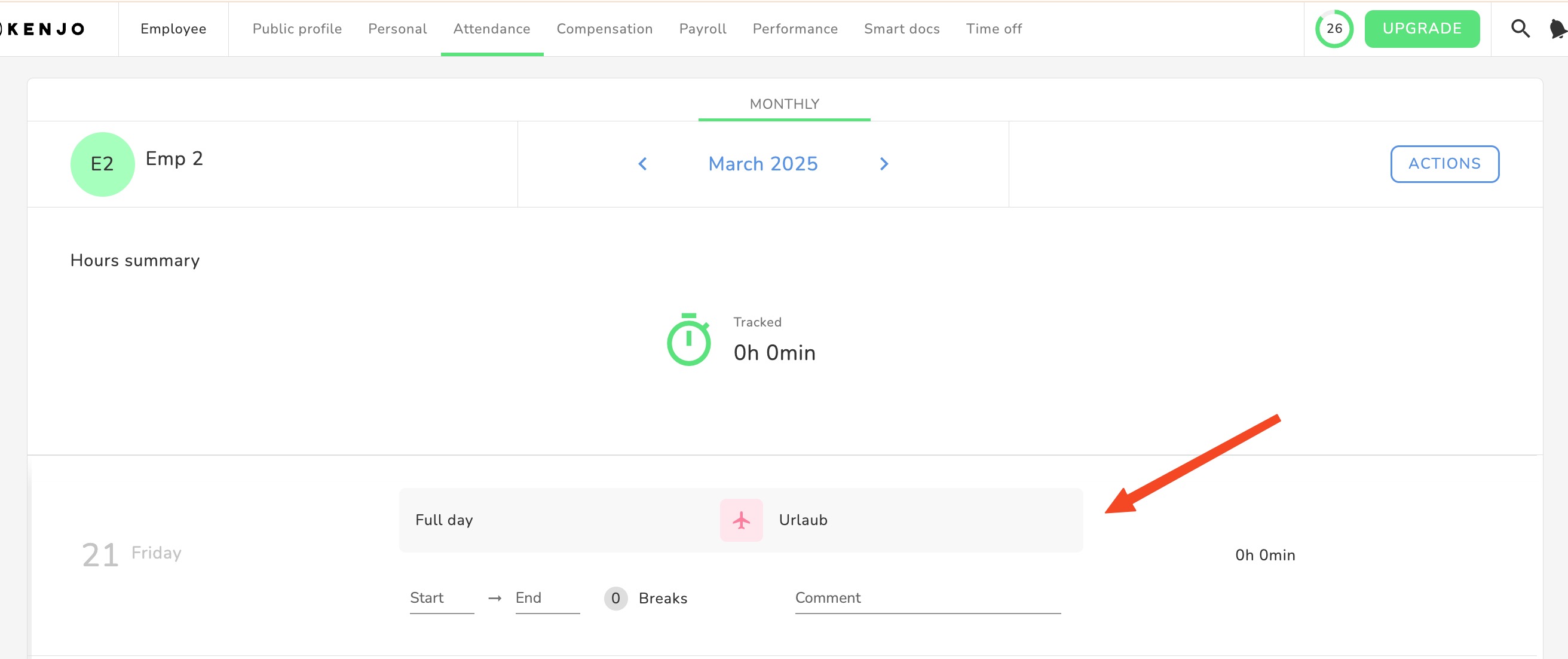Click the green UPGRADE button
Screen dimensions: 1568x659
point(1422,29)
